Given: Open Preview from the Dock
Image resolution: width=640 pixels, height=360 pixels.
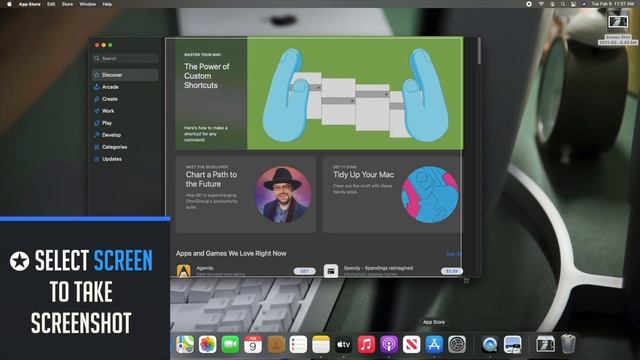Looking at the screenshot, I should (x=512, y=344).
